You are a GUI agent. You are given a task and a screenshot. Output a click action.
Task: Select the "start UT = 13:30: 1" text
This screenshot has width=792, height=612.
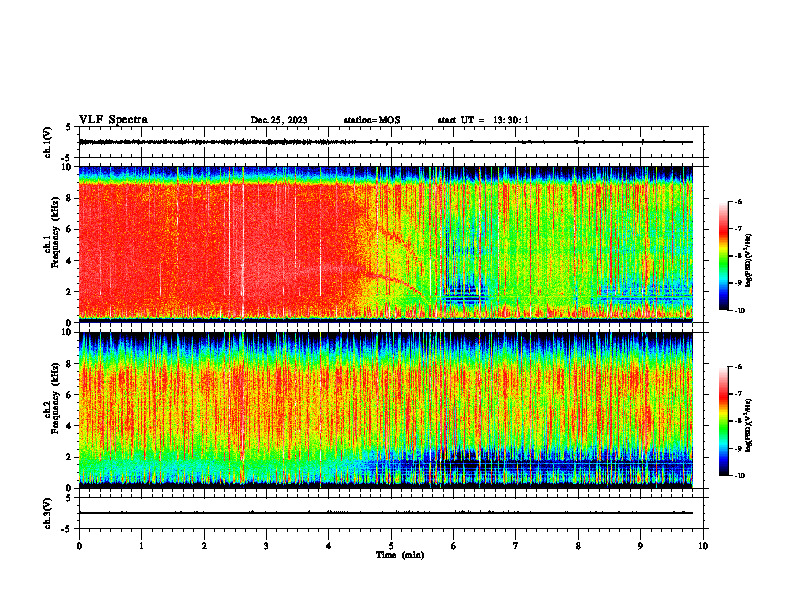(x=483, y=120)
